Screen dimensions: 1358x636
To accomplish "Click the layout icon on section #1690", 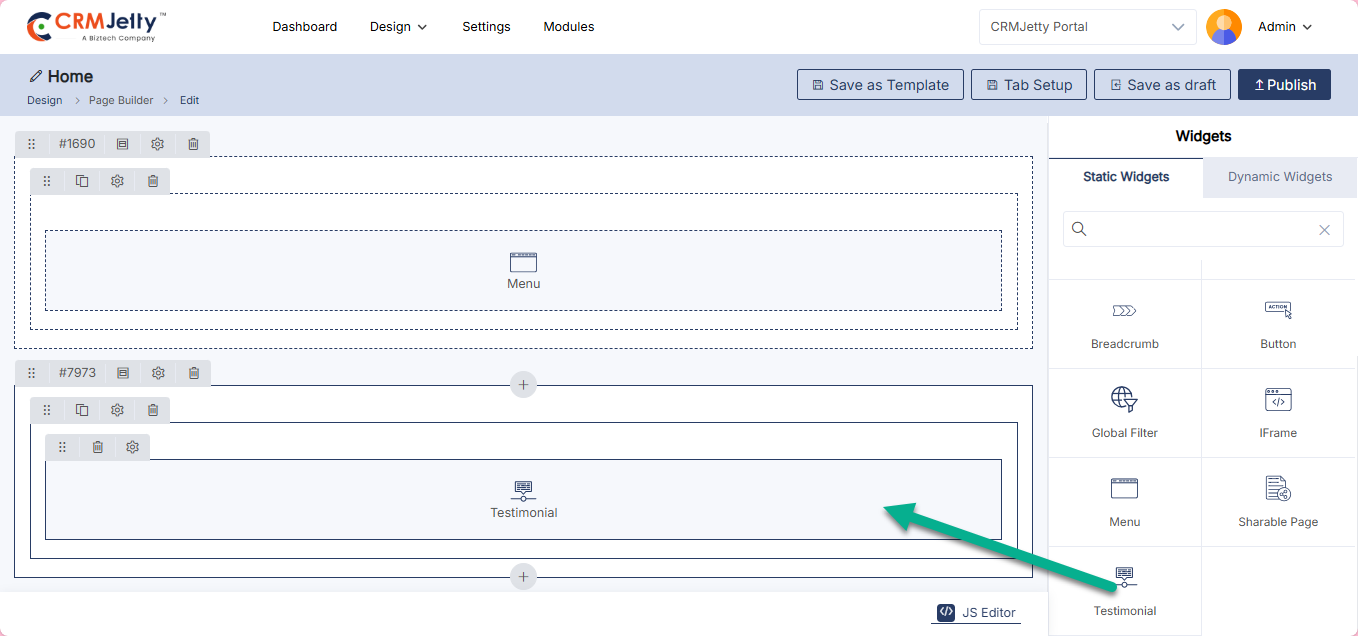I will pos(122,144).
